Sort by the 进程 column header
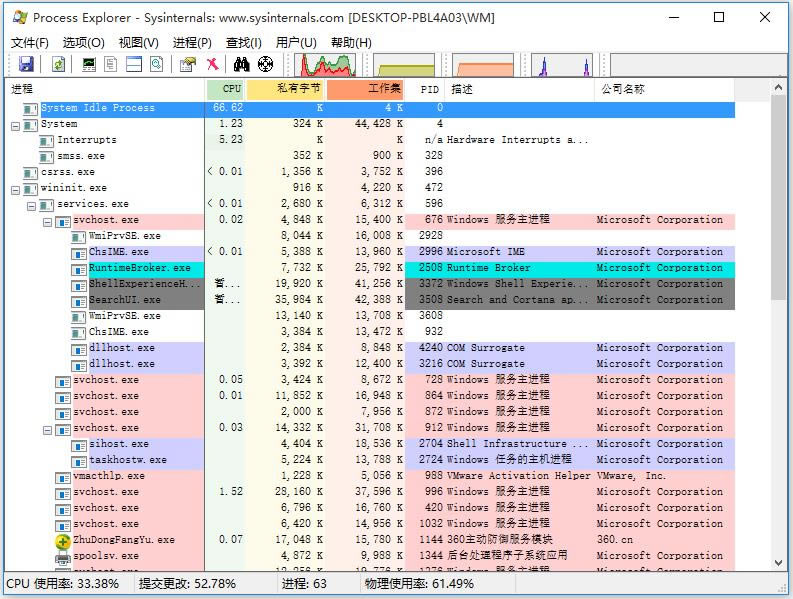 tap(105, 89)
